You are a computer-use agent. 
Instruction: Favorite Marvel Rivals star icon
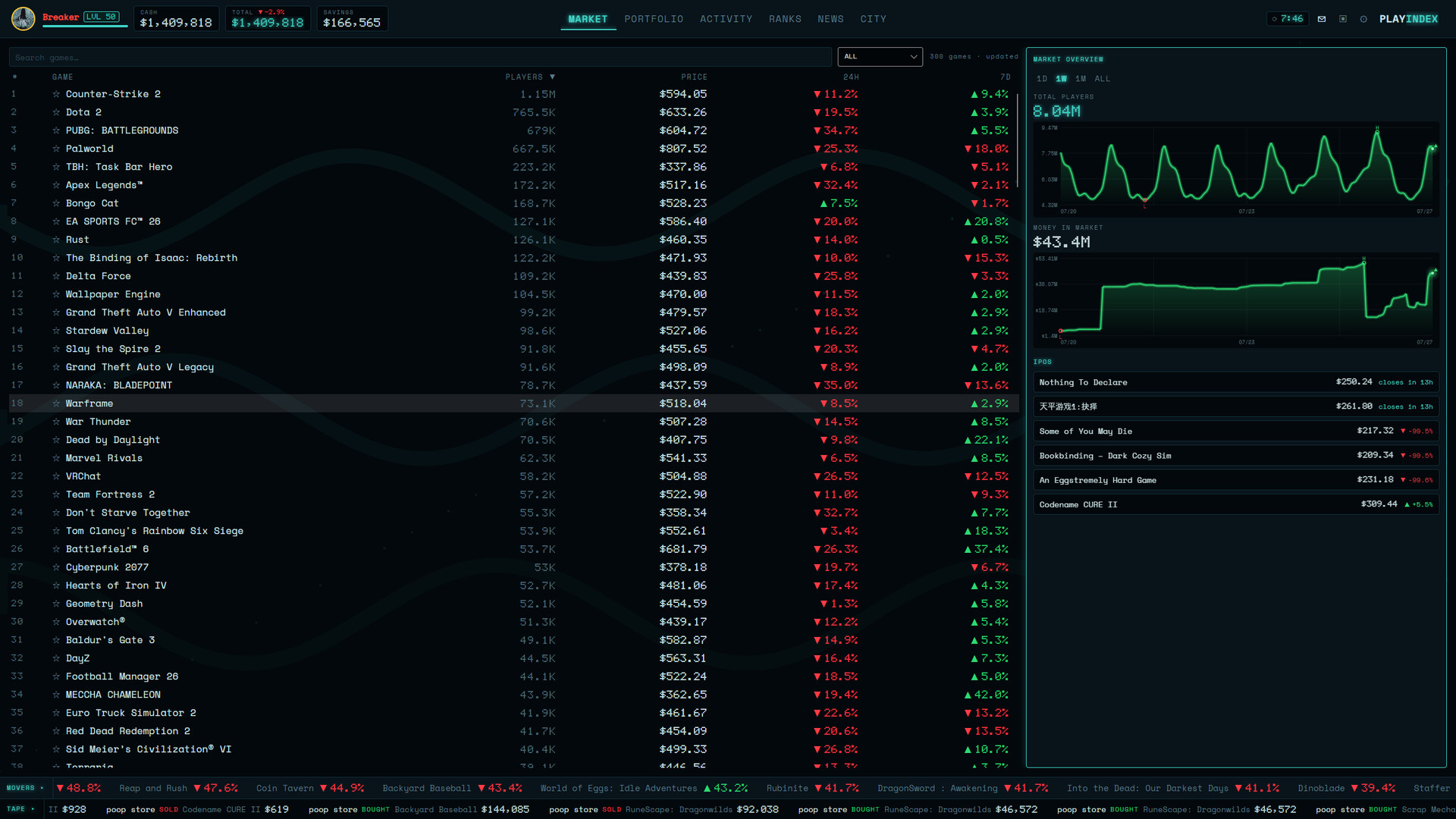click(56, 458)
